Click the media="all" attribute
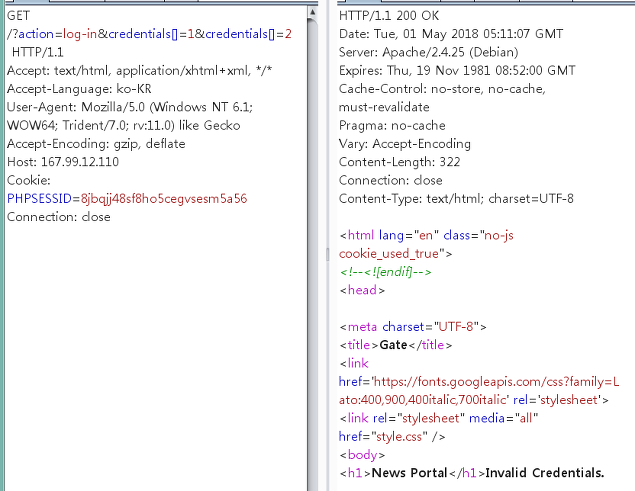 [503, 418]
